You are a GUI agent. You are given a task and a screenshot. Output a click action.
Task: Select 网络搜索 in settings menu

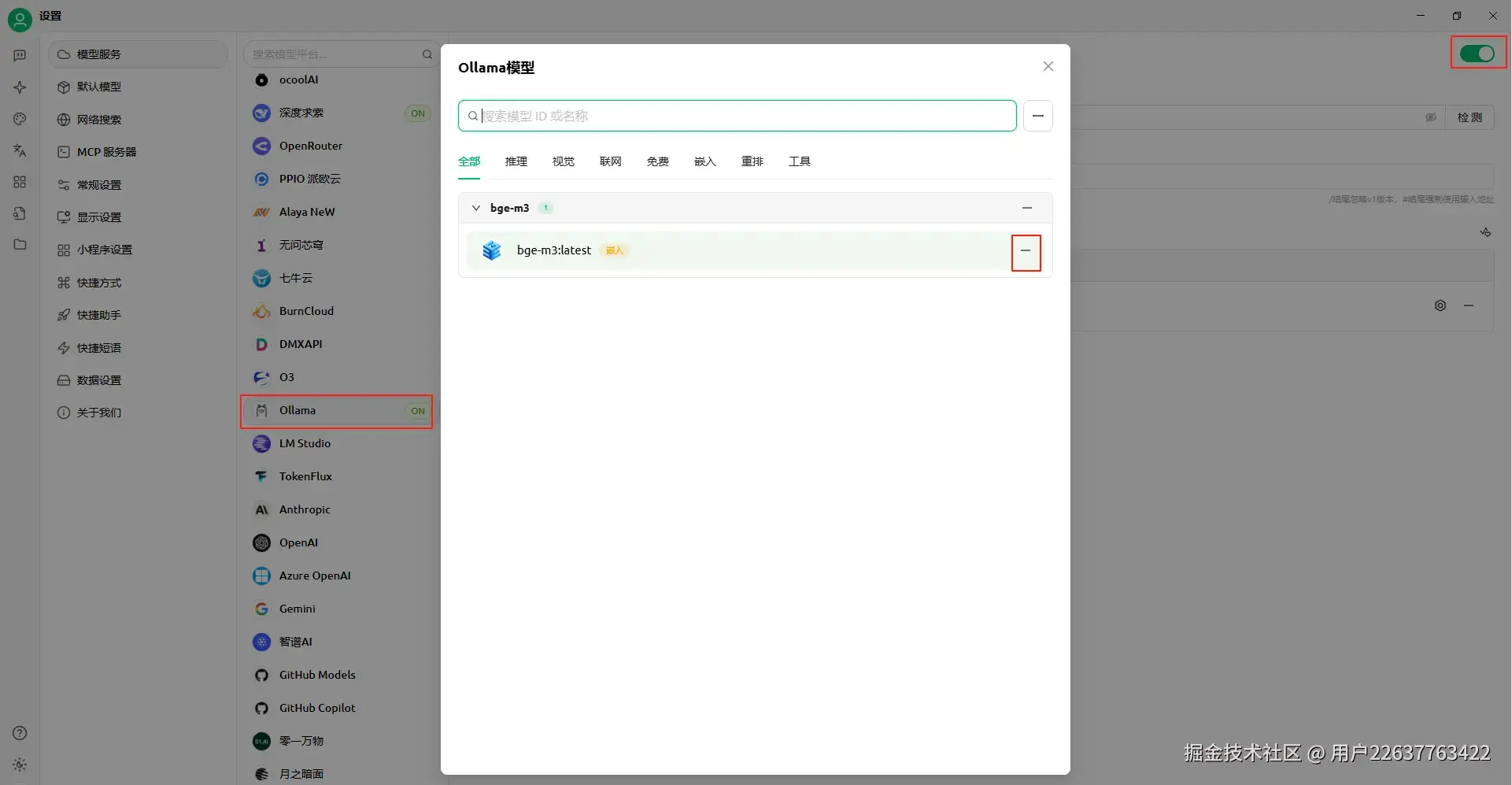pos(138,120)
